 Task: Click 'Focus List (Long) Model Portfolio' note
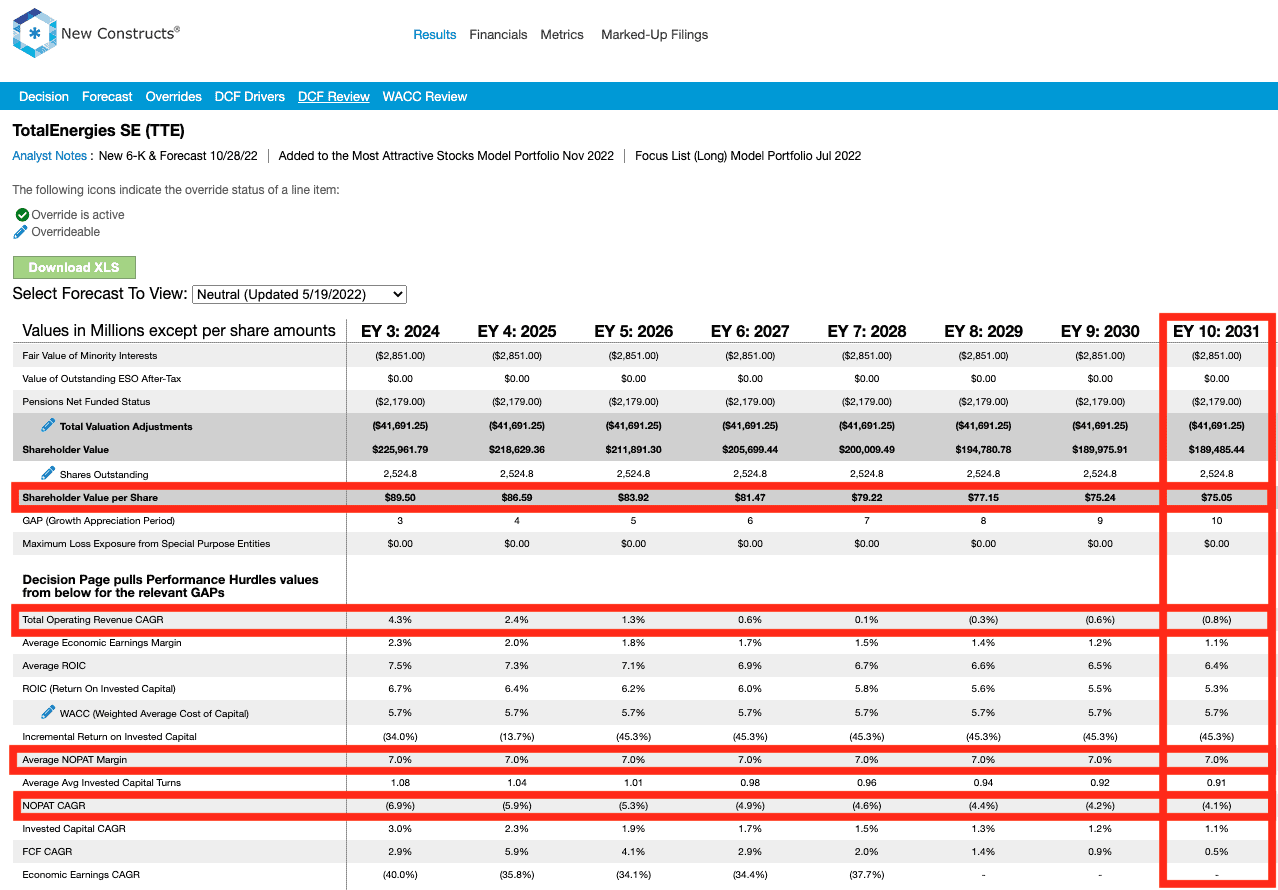point(748,156)
